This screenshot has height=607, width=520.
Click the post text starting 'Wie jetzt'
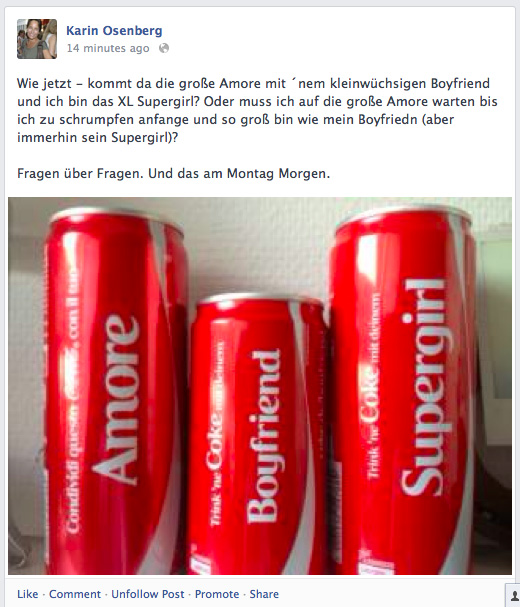coord(257,110)
